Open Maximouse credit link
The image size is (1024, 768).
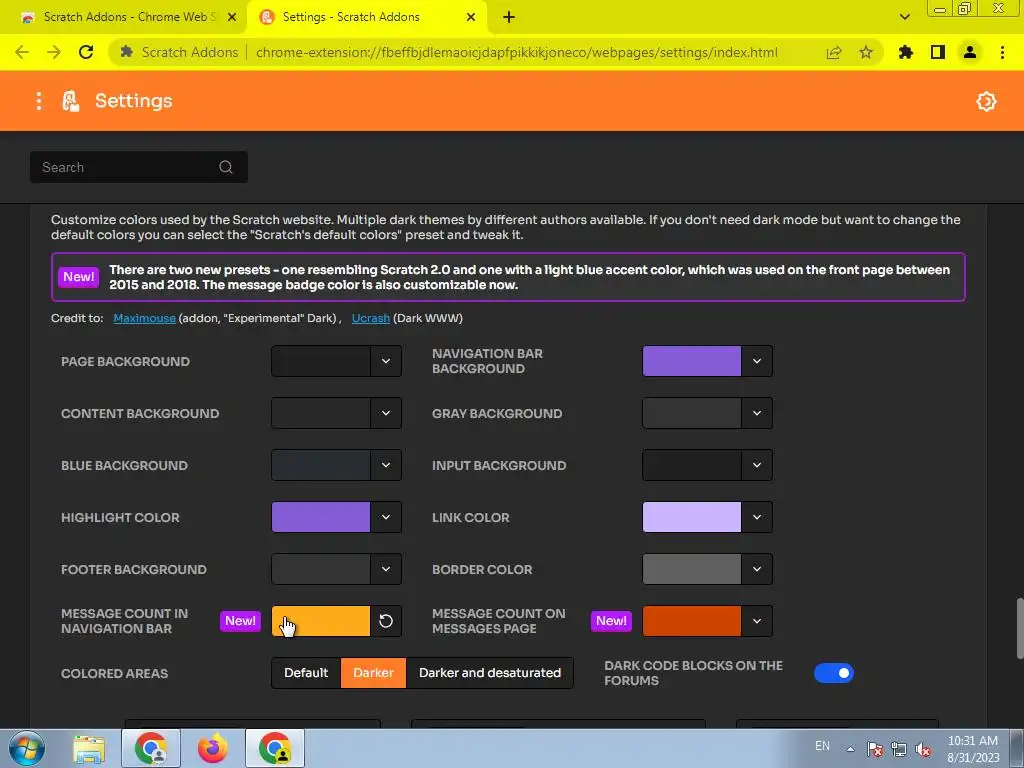point(144,318)
